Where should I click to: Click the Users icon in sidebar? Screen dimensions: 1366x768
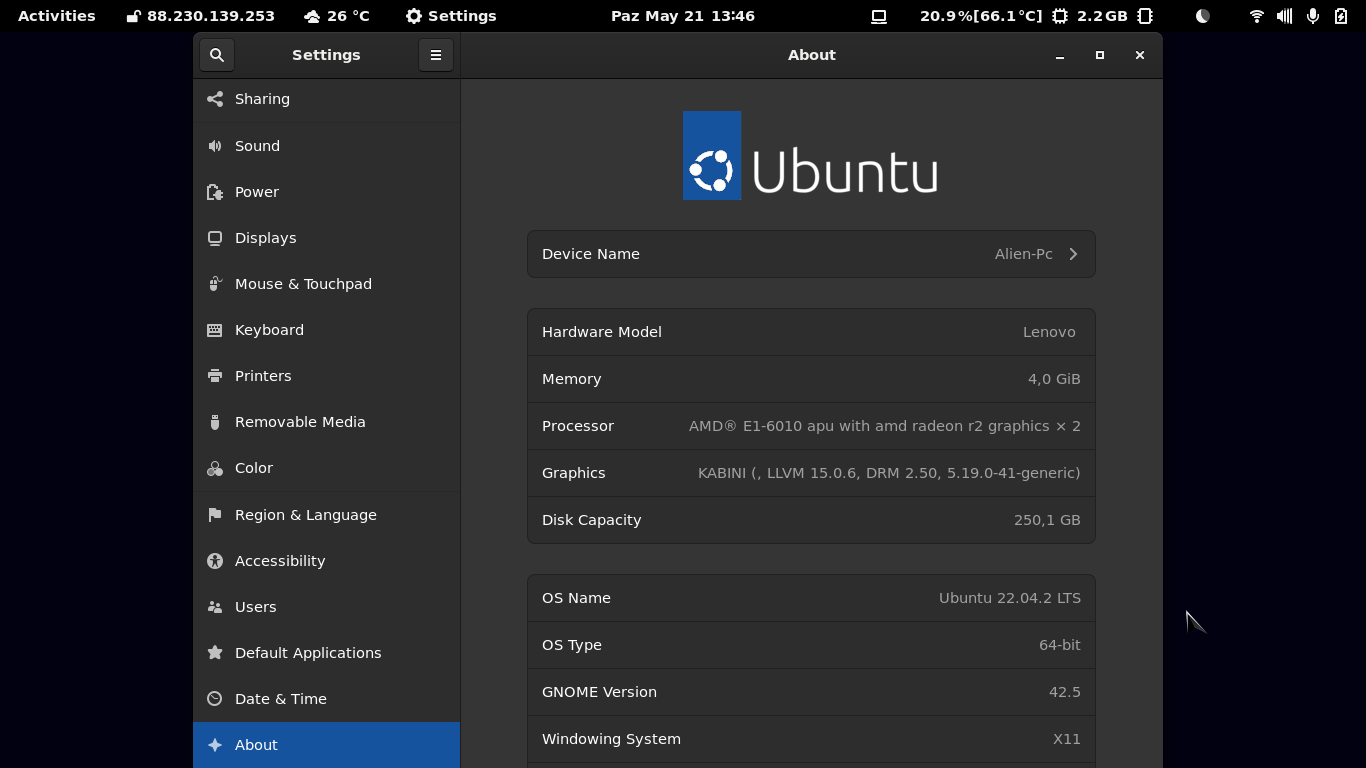(x=215, y=607)
